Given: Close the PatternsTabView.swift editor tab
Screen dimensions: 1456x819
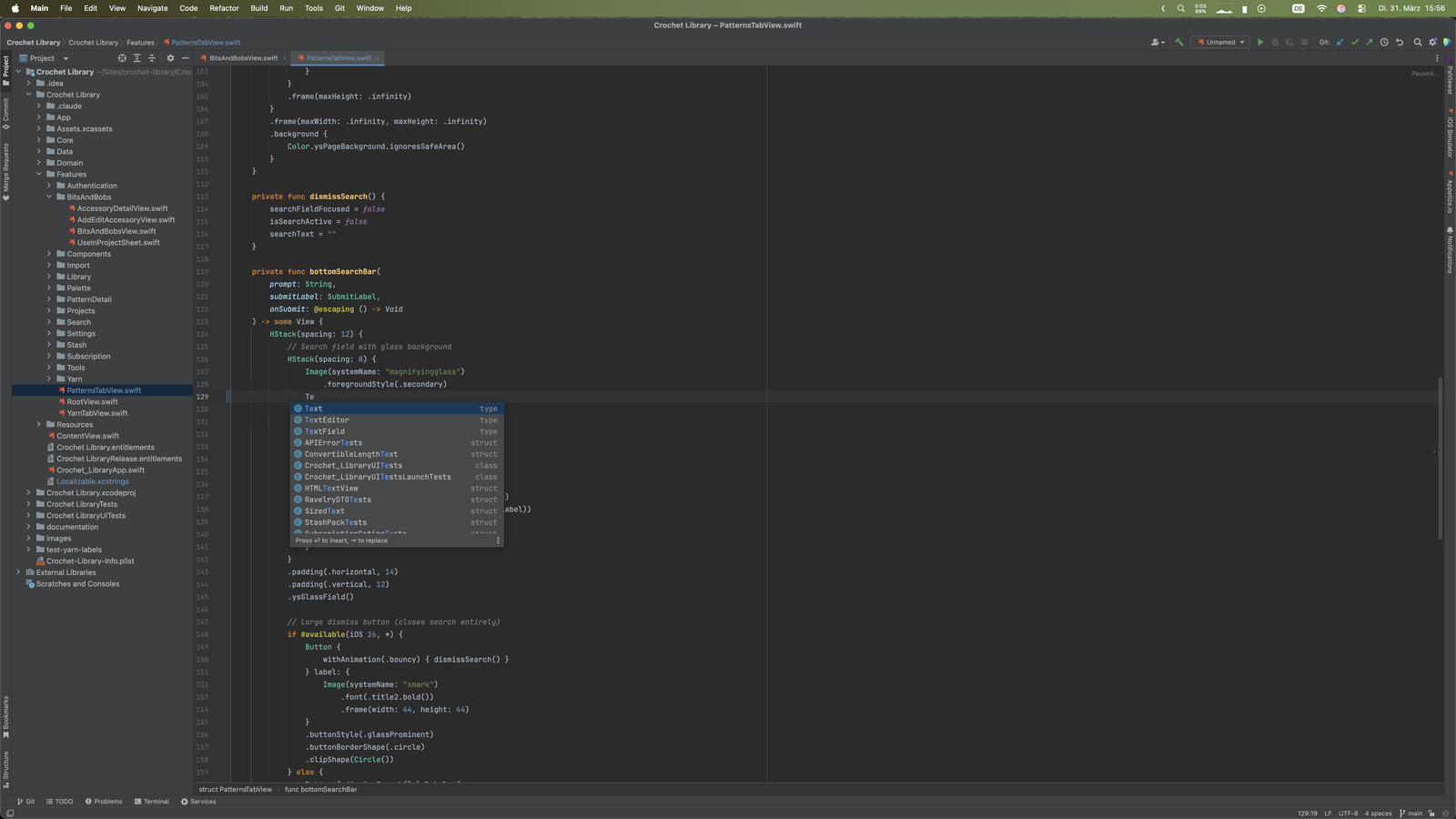Looking at the screenshot, I should coord(379,58).
